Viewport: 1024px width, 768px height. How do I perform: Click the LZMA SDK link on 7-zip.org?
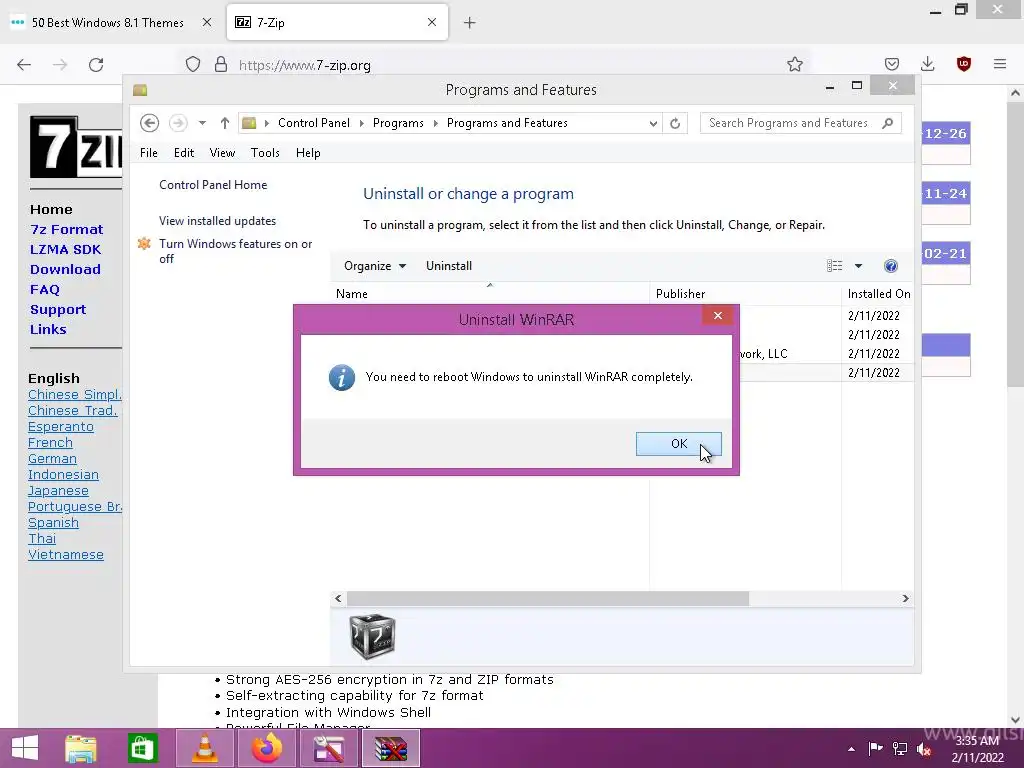65,249
